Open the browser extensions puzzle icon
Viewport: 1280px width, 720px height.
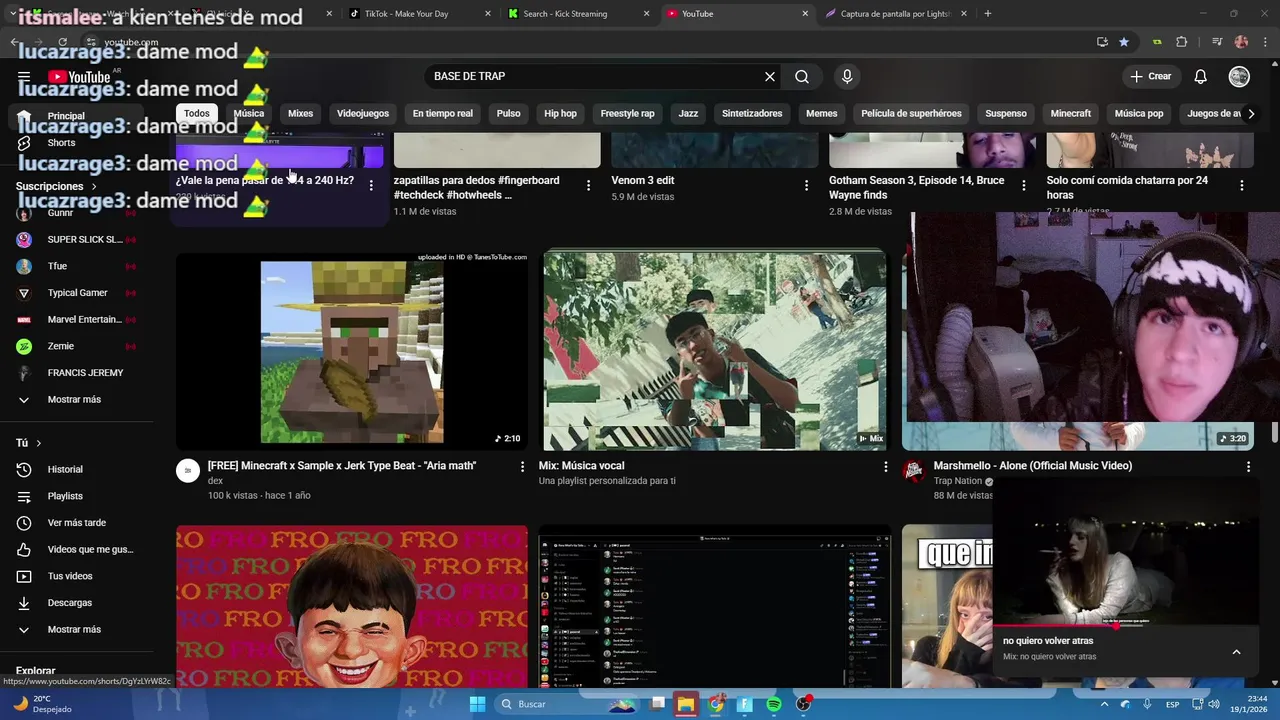[x=1181, y=42]
